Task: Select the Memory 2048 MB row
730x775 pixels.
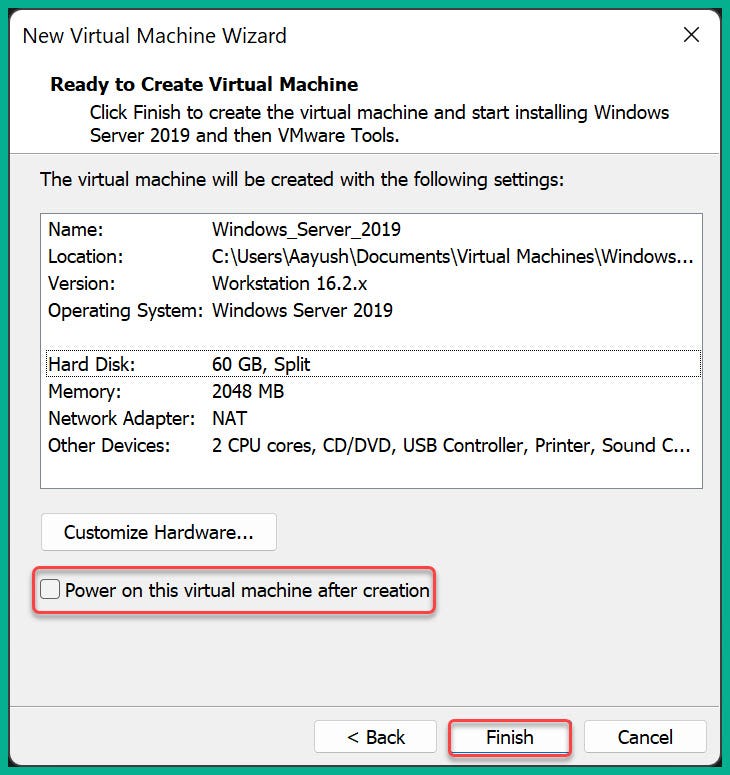Action: (x=373, y=391)
